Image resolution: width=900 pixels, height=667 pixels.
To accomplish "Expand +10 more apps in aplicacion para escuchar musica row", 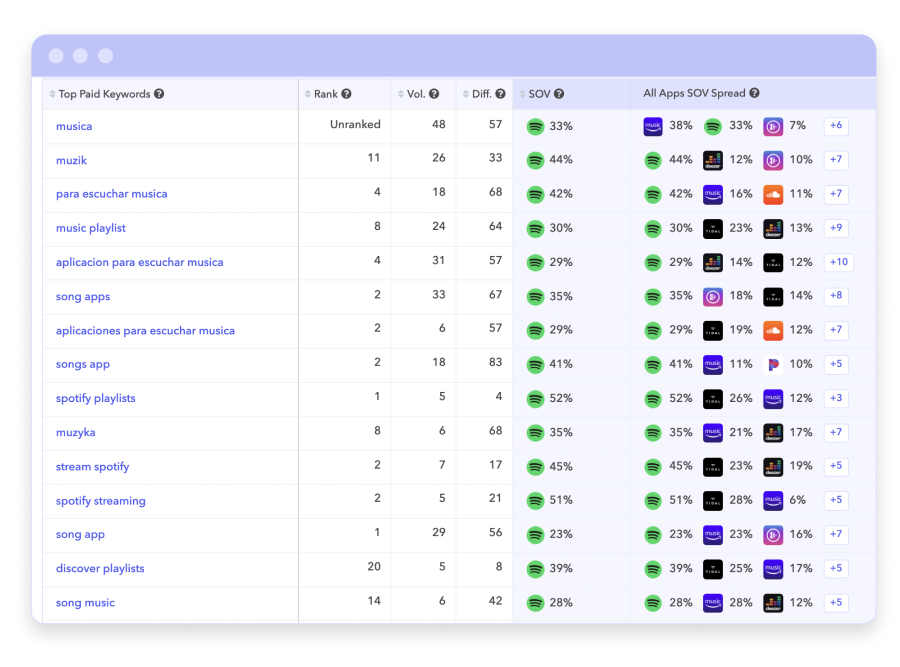I will tap(839, 262).
